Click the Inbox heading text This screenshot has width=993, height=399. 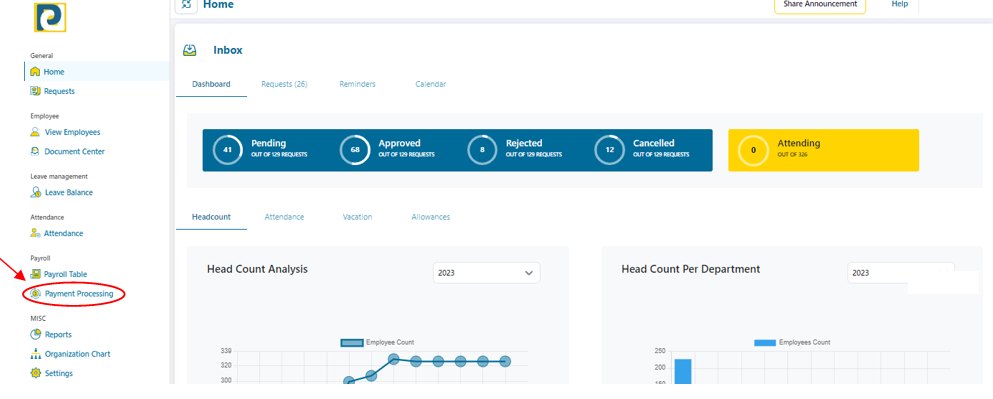(228, 50)
